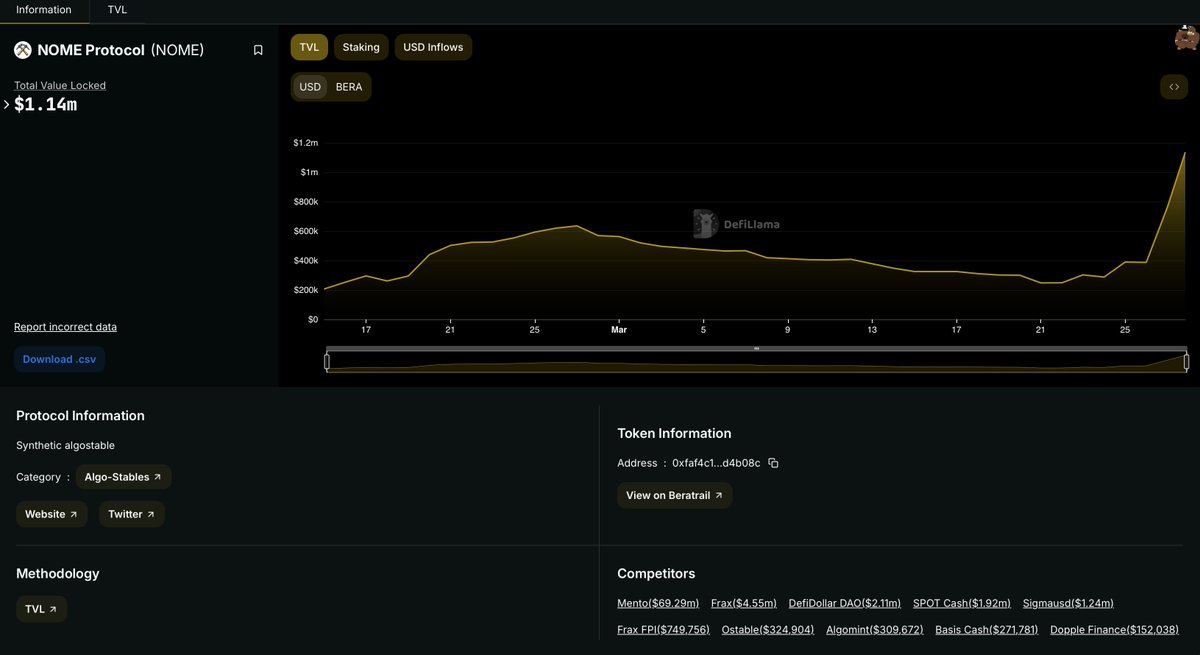Copy the token address
1200x655 pixels.
click(x=773, y=463)
